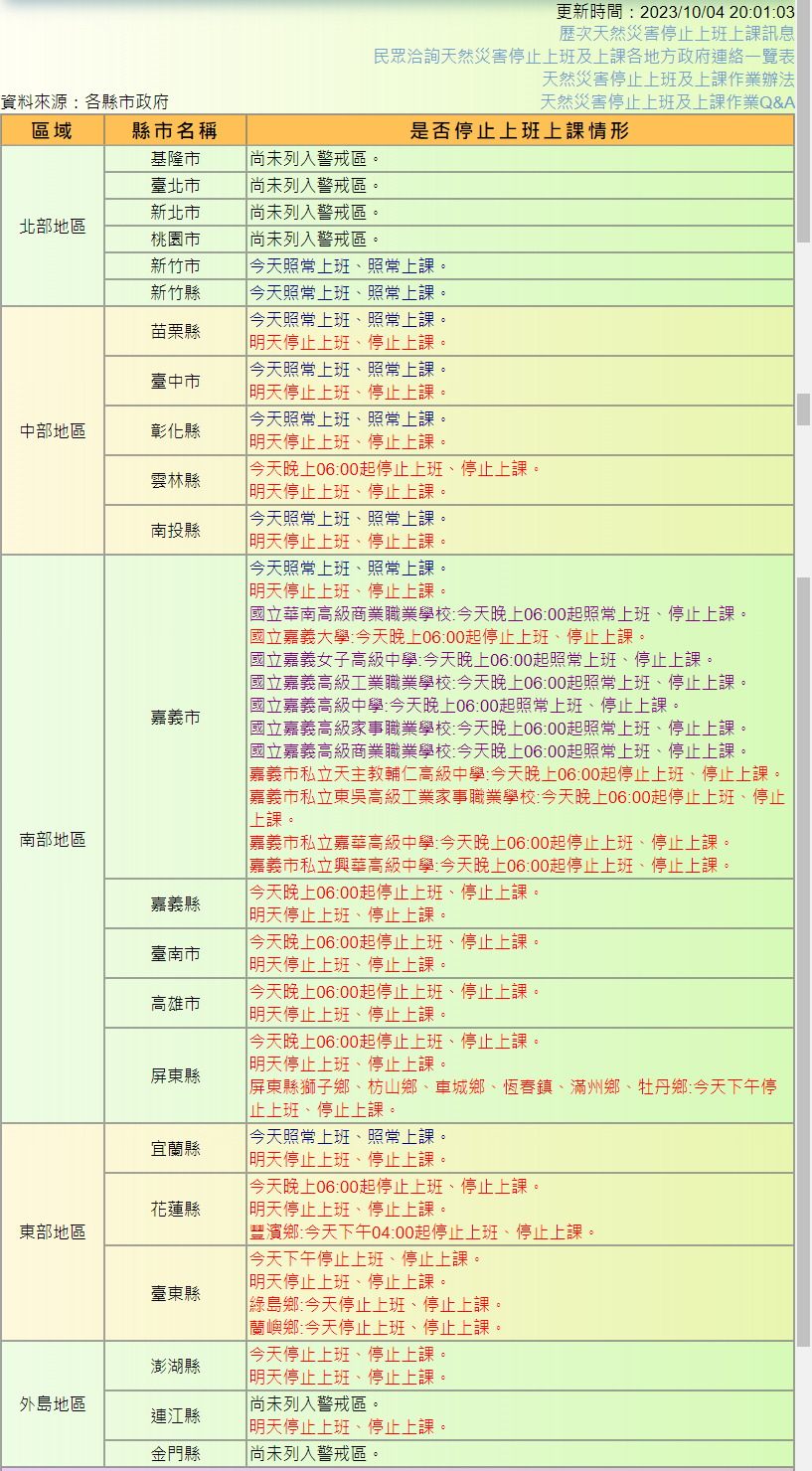
Task: Click the 金門縣 county name cell
Action: point(175,1454)
